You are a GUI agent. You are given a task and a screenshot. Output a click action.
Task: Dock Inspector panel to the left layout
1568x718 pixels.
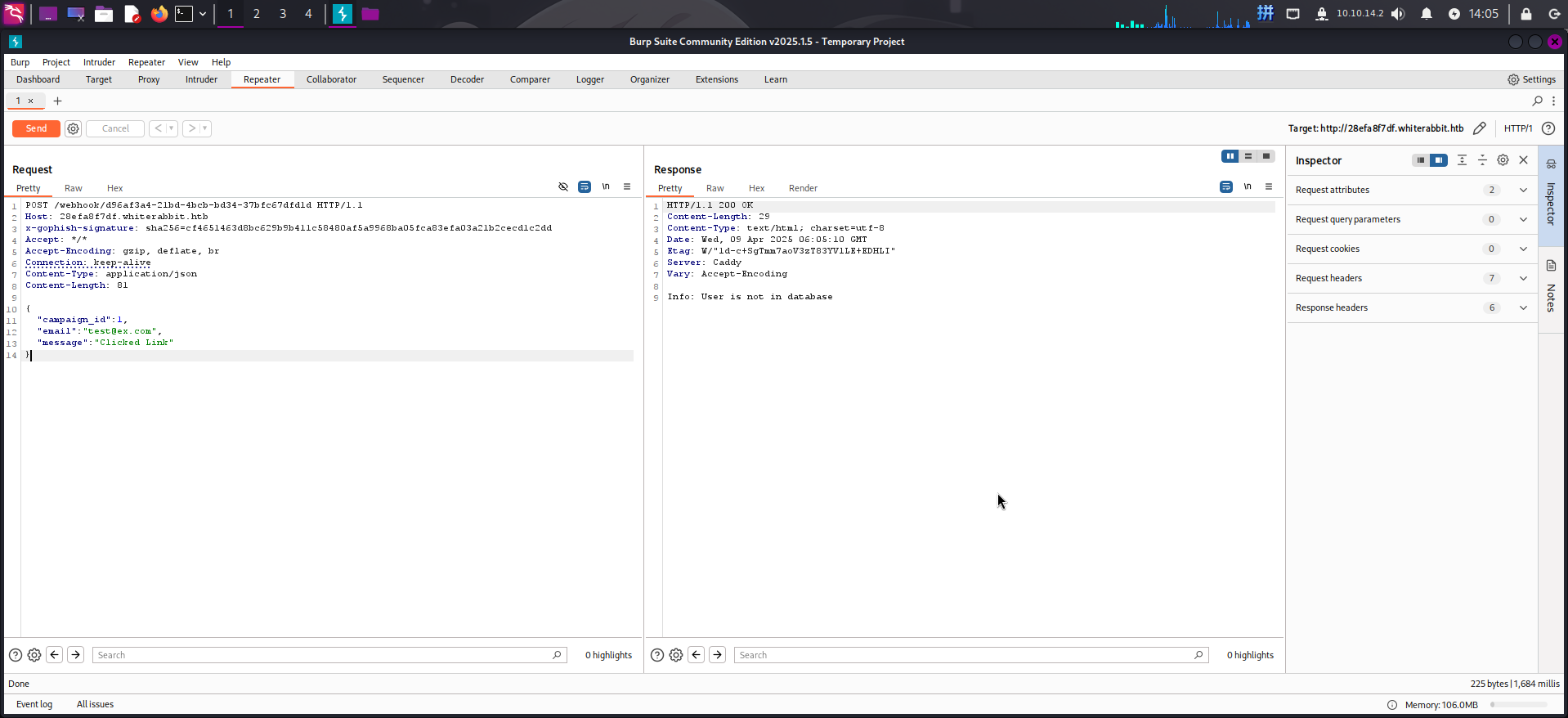click(x=1421, y=160)
